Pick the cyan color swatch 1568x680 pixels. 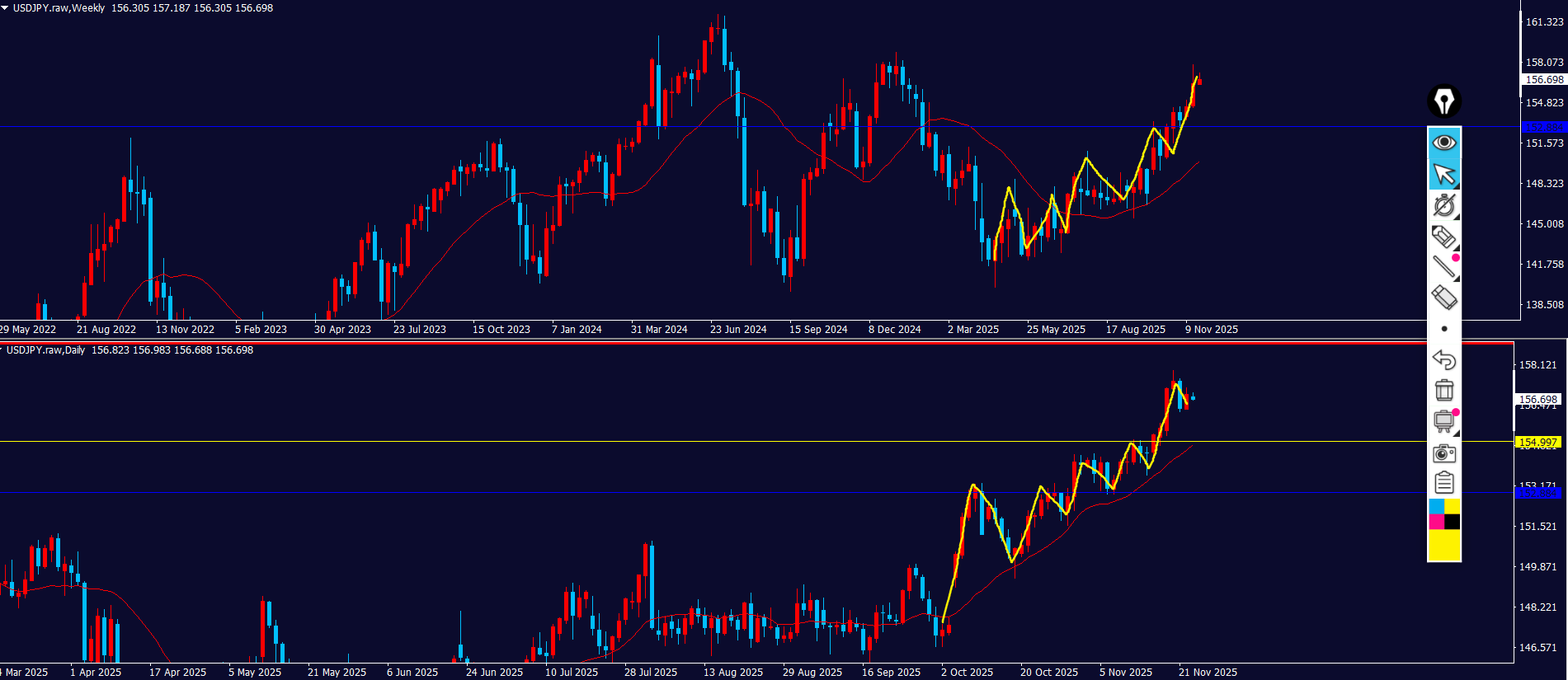pos(1436,506)
